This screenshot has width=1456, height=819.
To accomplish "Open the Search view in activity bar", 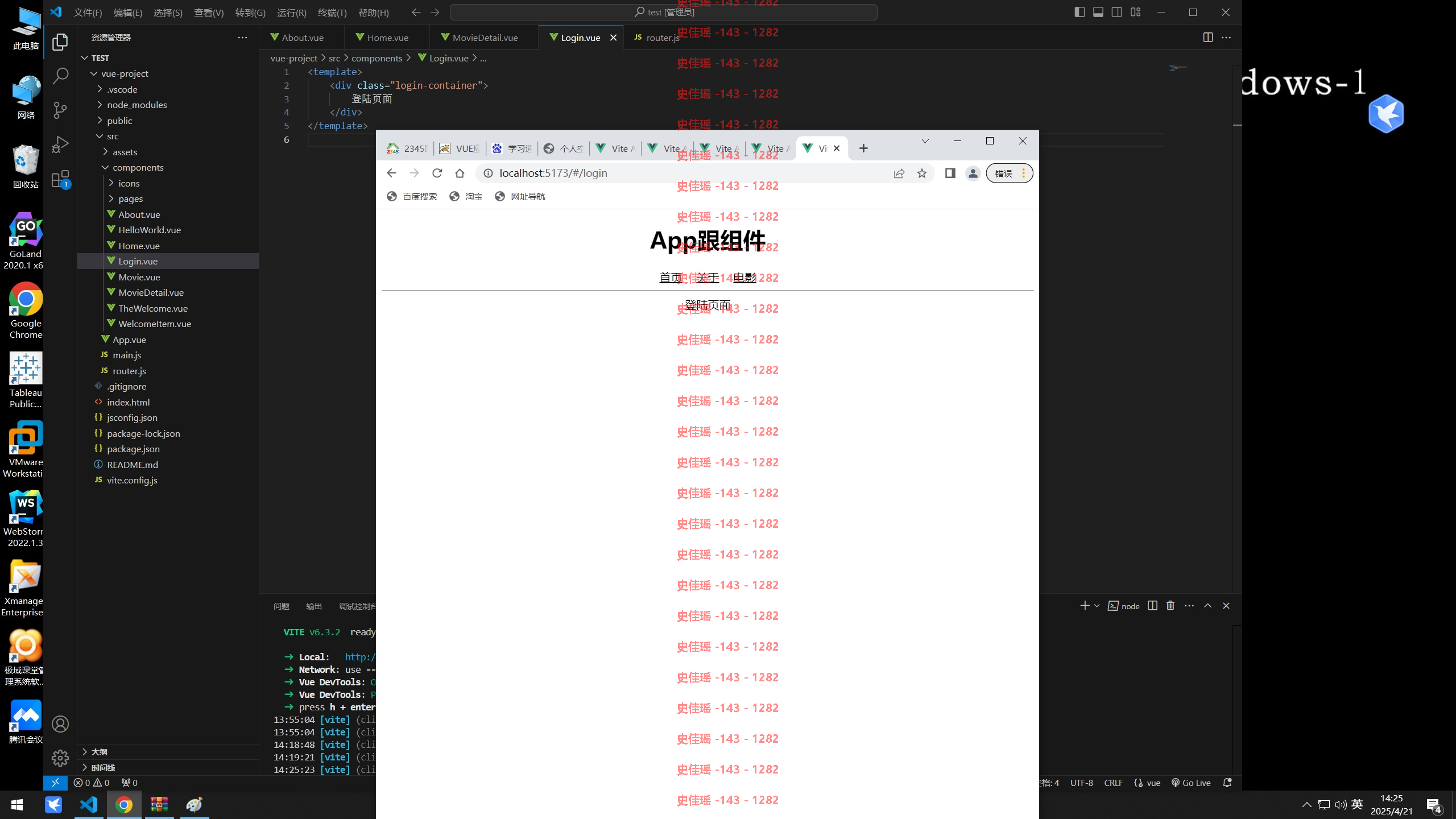I will [x=60, y=76].
